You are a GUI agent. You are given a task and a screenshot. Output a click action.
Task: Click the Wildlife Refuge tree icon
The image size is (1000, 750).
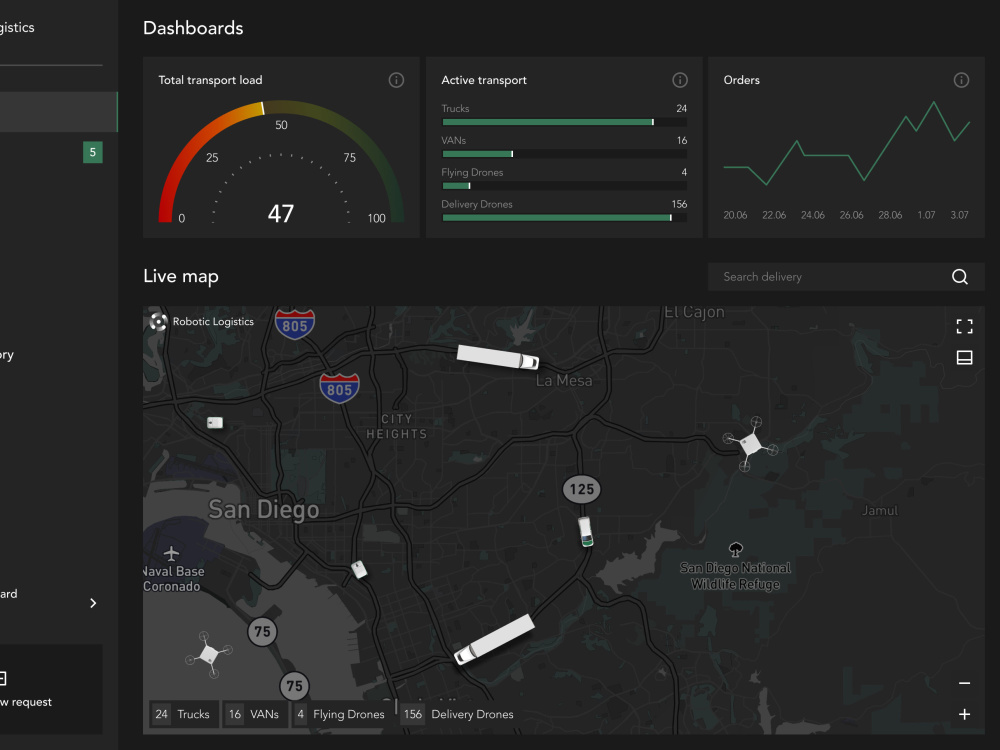pos(735,549)
